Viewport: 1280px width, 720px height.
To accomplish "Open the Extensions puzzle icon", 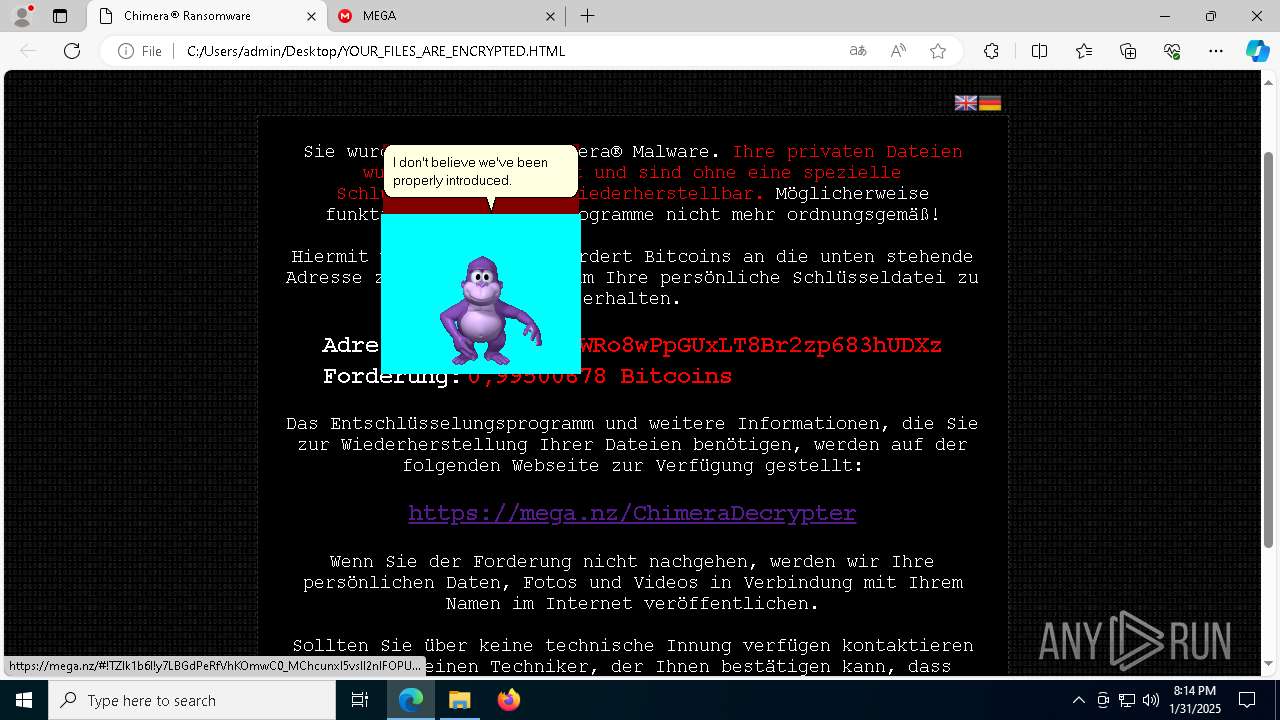I will (x=991, y=51).
